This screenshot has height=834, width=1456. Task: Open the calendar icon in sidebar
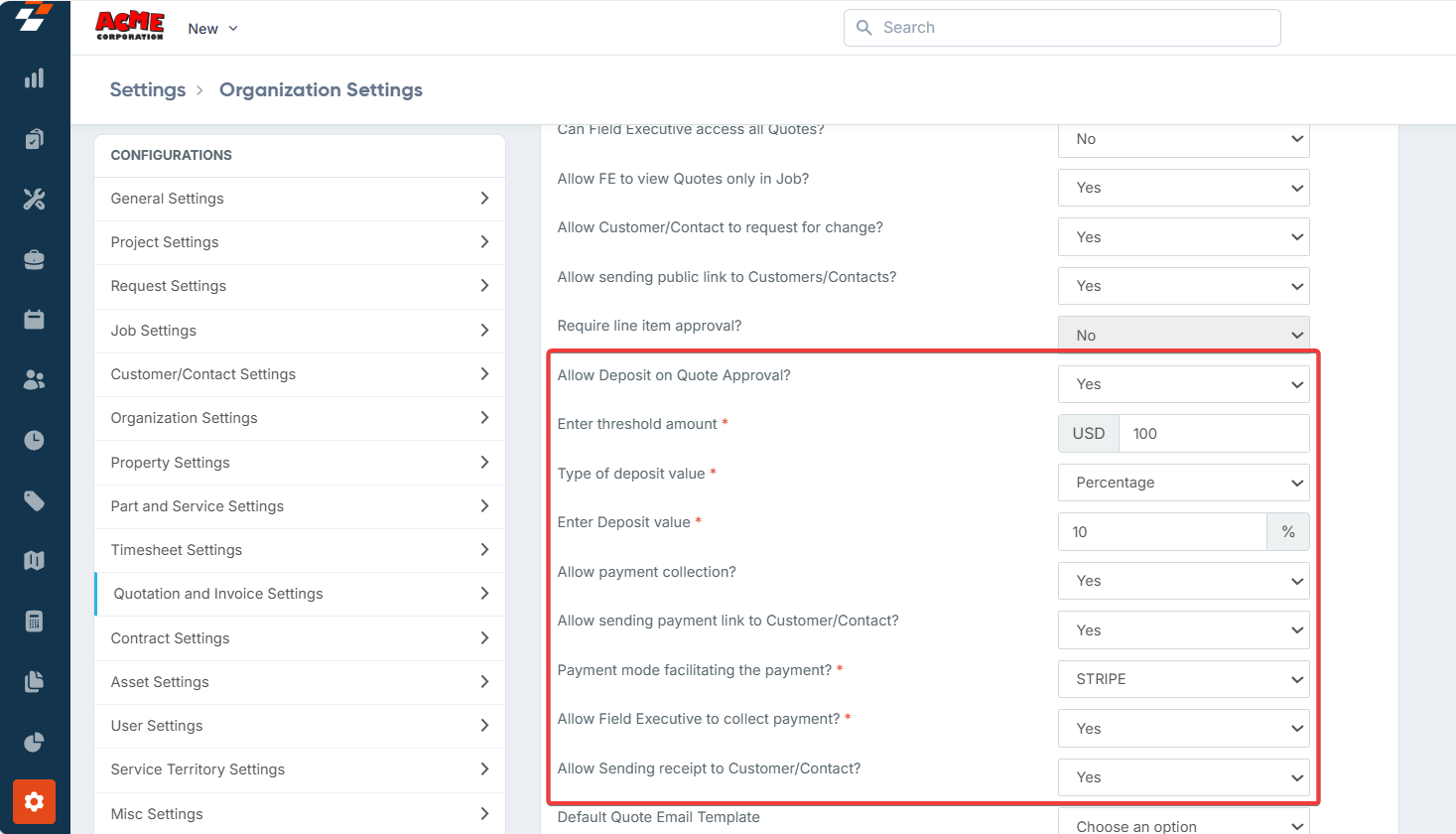tap(35, 320)
